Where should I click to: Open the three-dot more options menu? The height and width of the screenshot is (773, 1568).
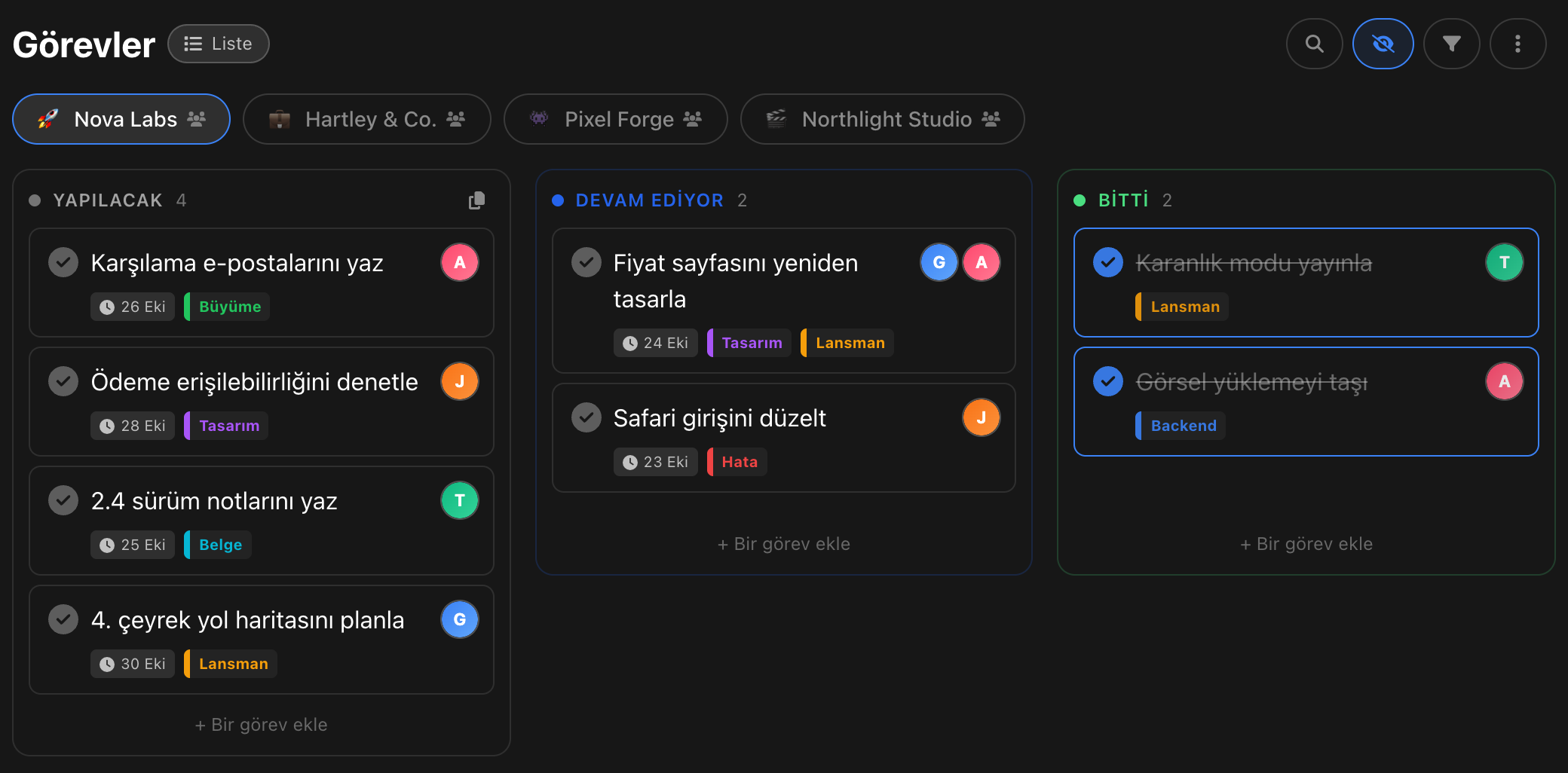1517,44
